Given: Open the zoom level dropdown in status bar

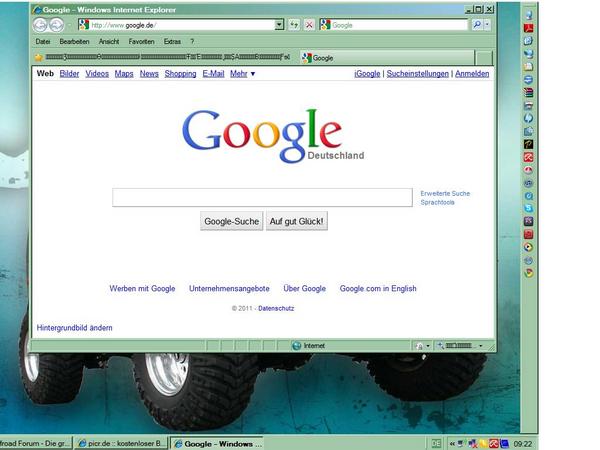Looking at the screenshot, I should tap(481, 346).
